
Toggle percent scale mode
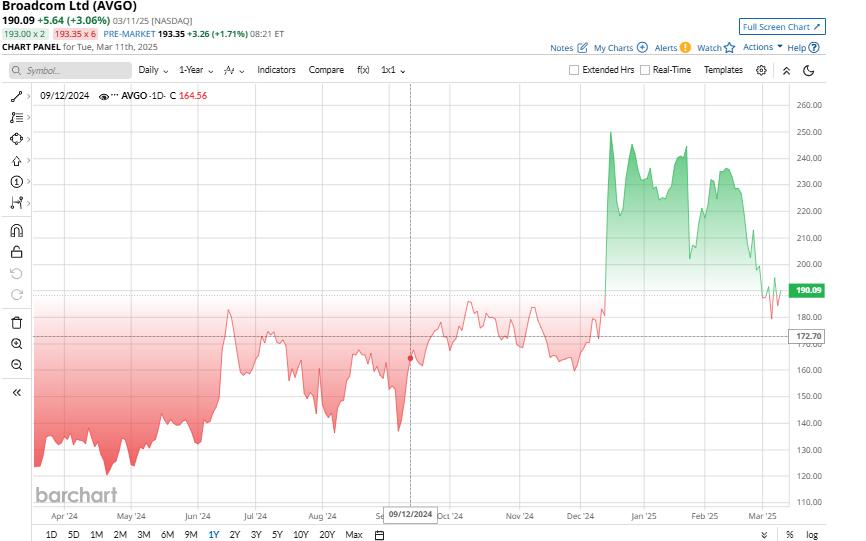(790, 534)
